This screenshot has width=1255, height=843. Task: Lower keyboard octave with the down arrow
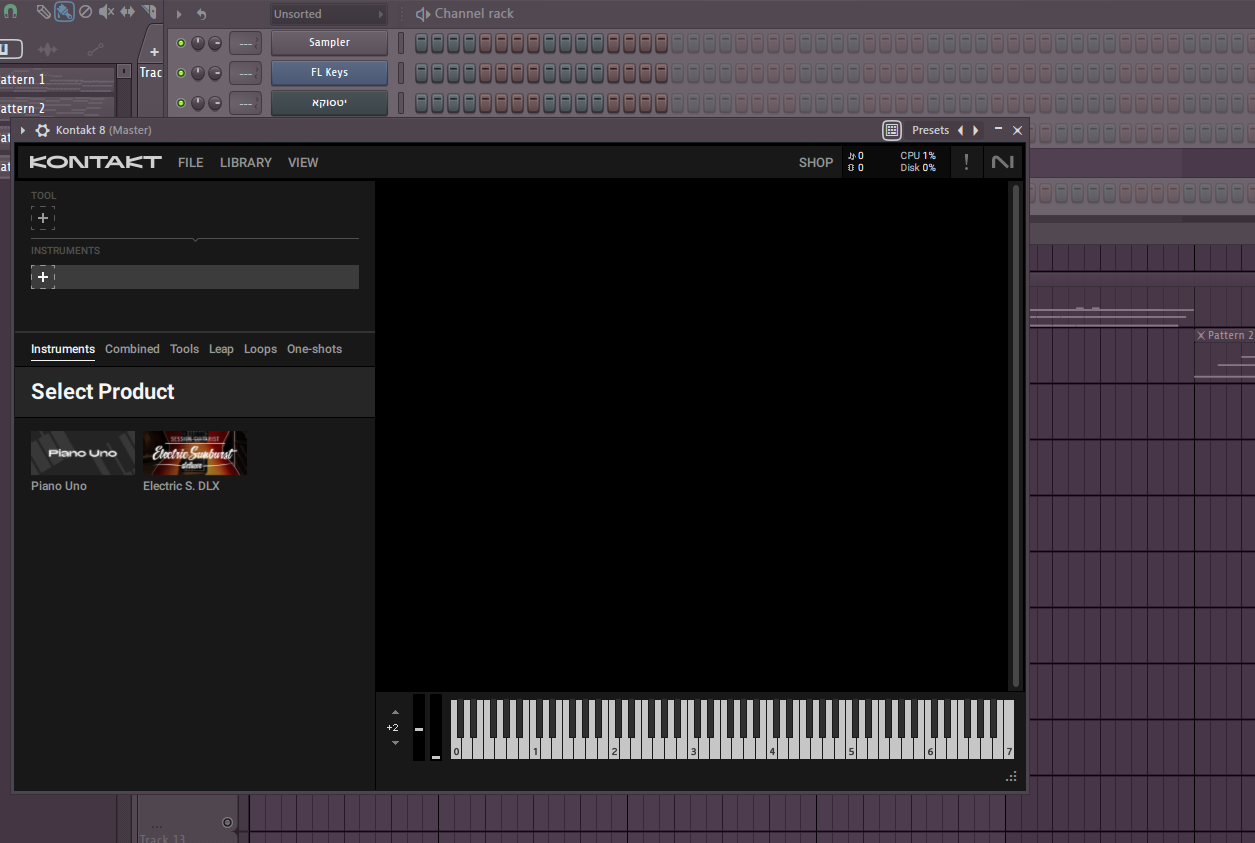pyautogui.click(x=395, y=743)
